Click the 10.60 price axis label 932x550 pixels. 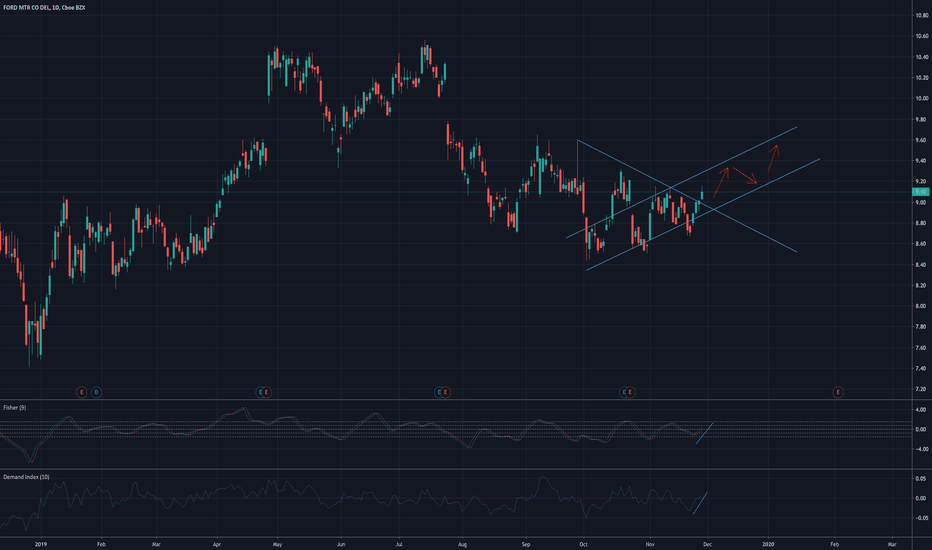pos(922,36)
